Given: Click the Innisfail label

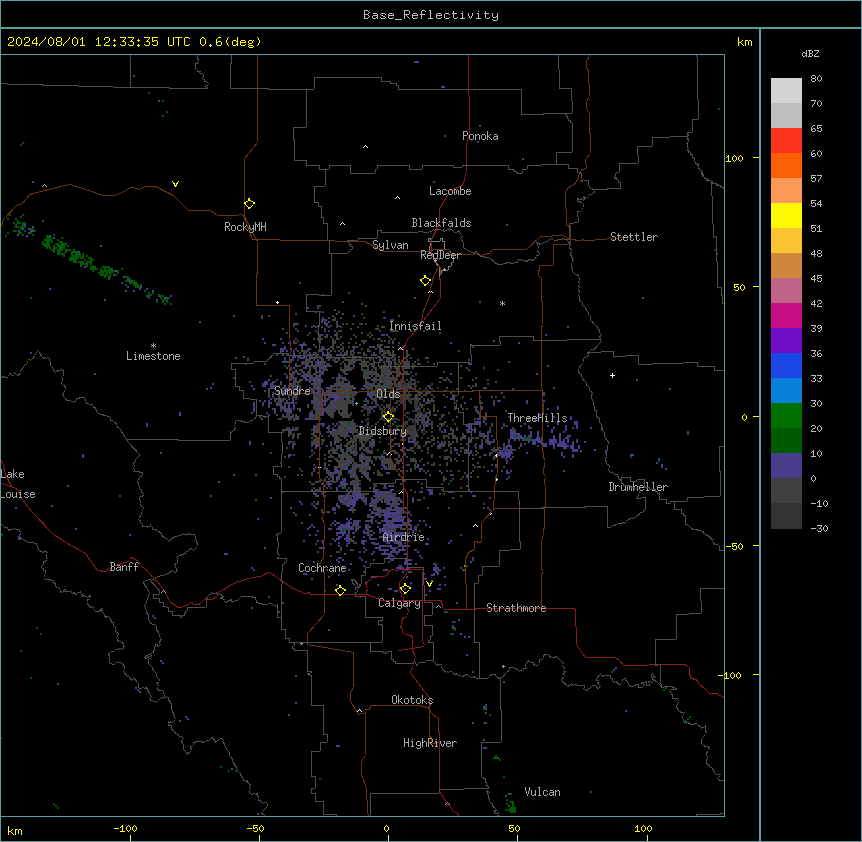Looking at the screenshot, I should tap(415, 326).
